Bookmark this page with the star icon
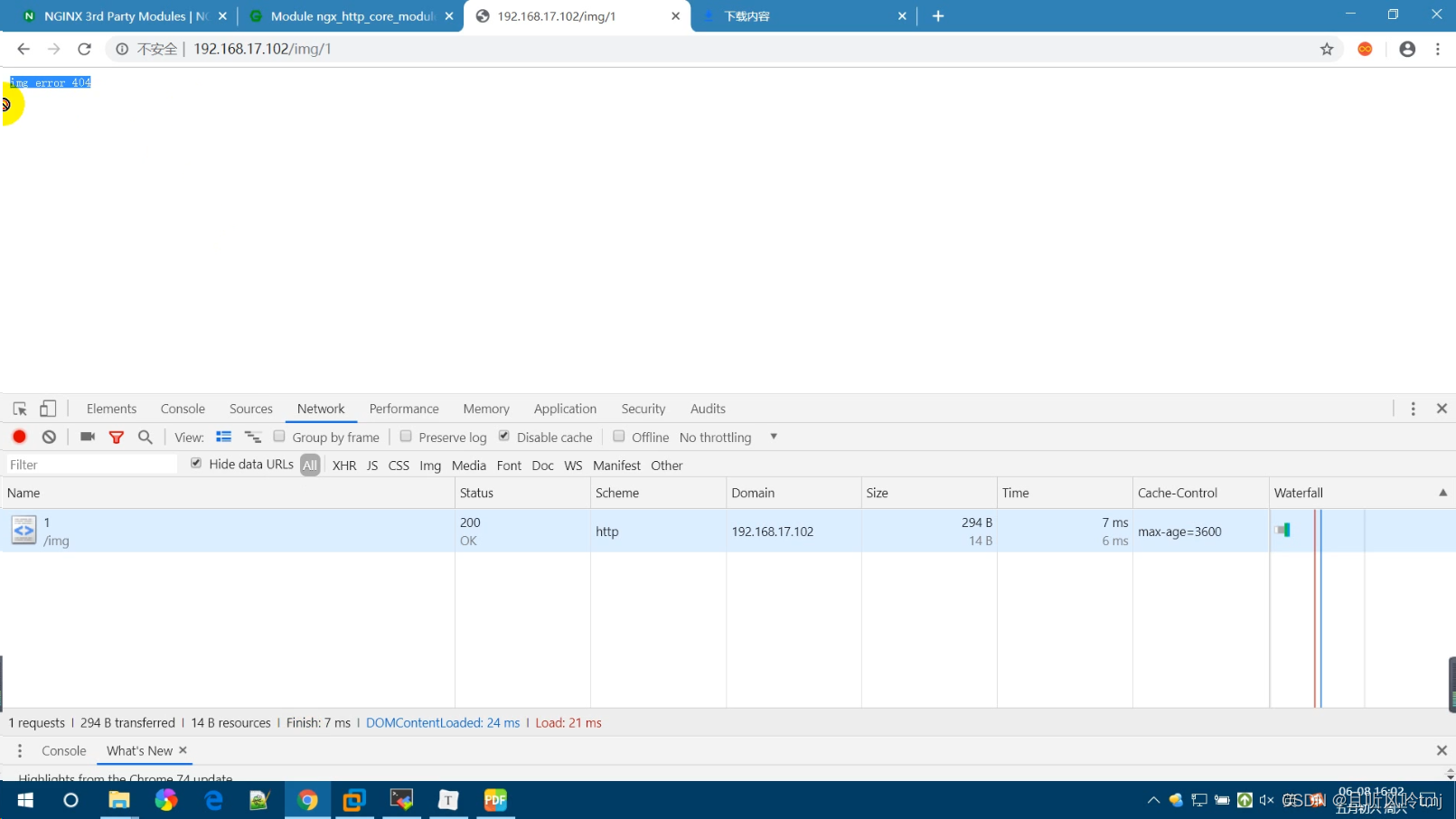This screenshot has height=819, width=1456. tap(1327, 49)
